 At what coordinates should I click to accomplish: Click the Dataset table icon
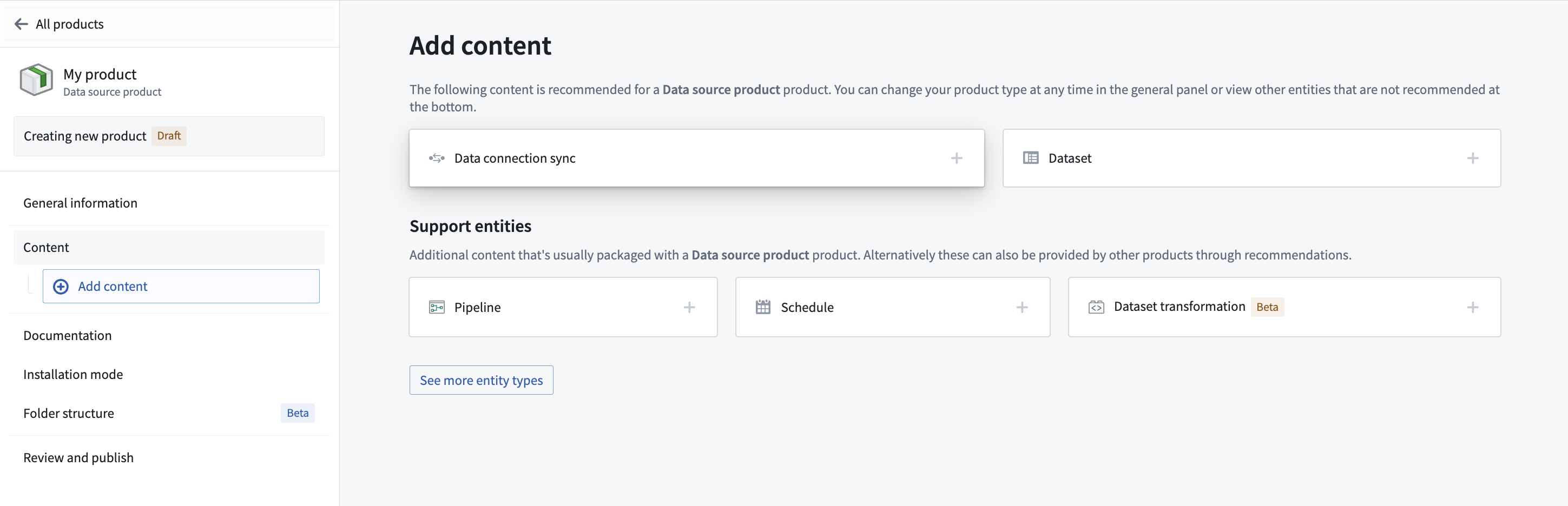pos(1031,158)
